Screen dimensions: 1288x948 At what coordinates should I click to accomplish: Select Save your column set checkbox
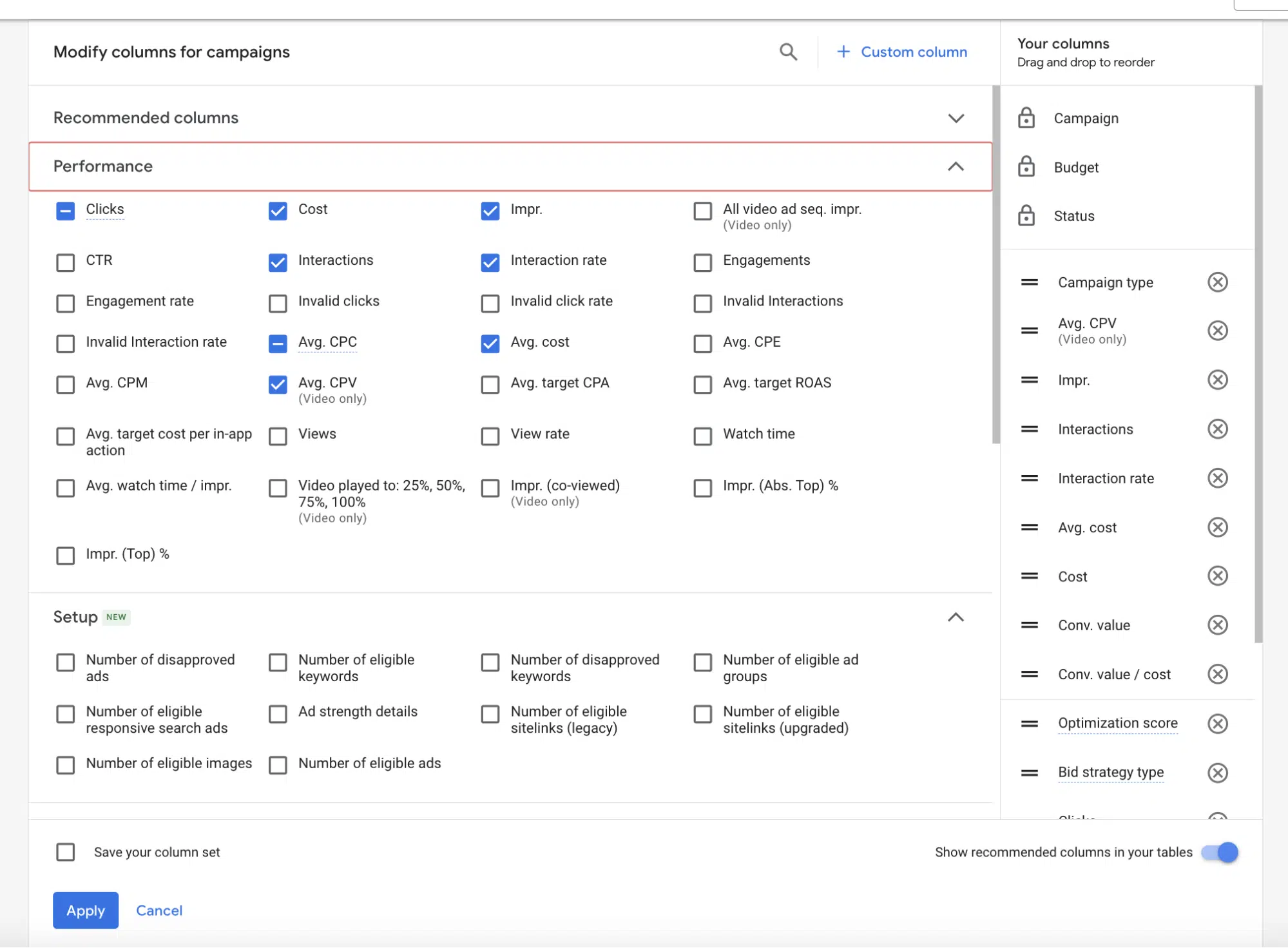pyautogui.click(x=65, y=852)
